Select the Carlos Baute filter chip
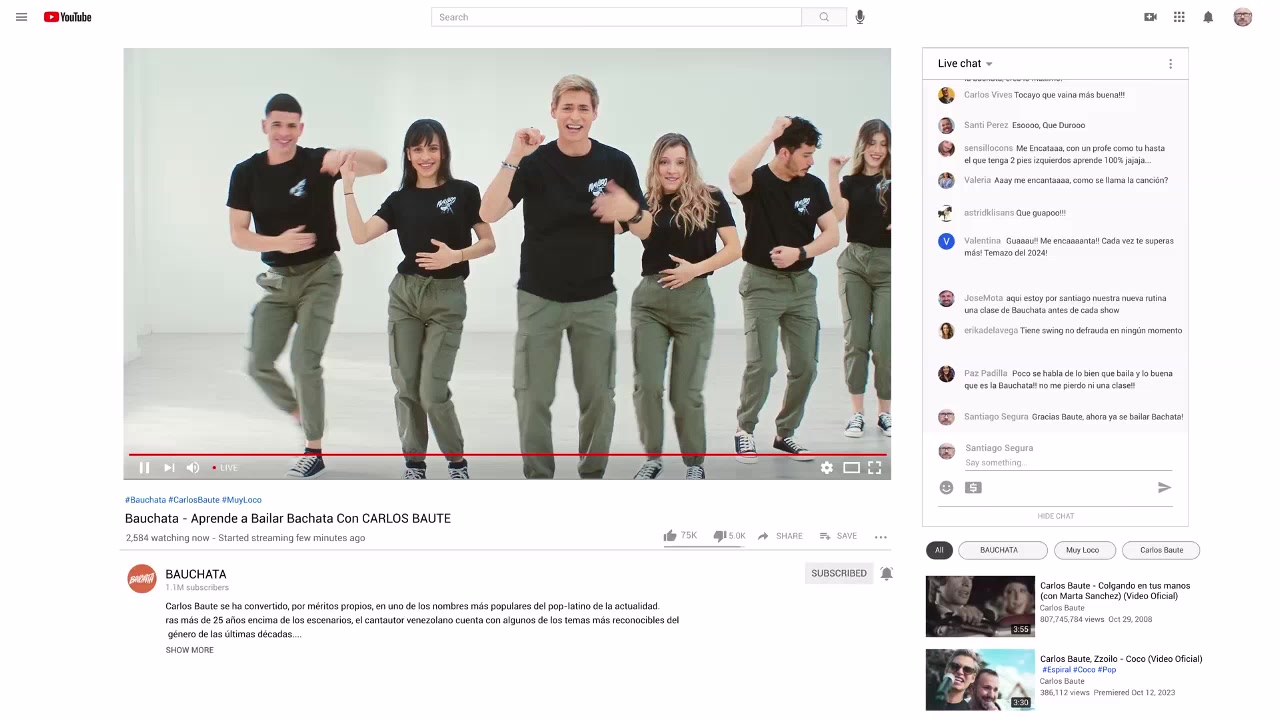The image size is (1280, 720). [x=1161, y=550]
